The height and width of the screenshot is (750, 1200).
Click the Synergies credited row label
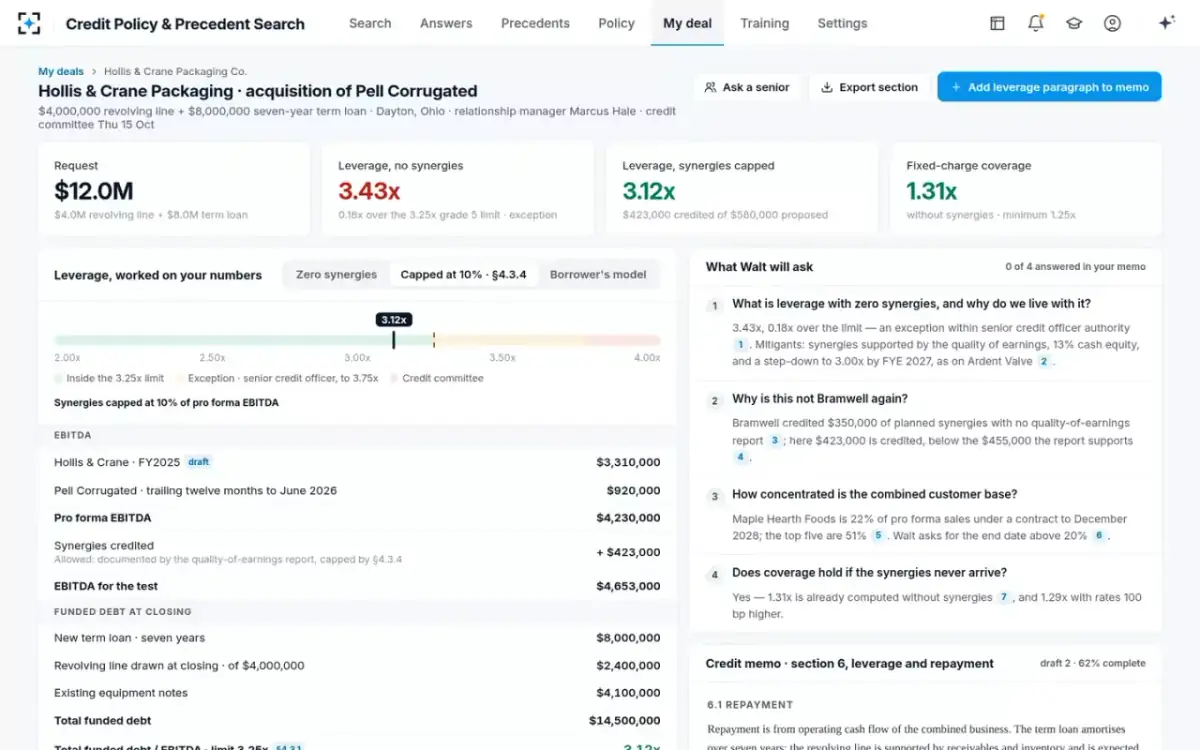(x=104, y=546)
